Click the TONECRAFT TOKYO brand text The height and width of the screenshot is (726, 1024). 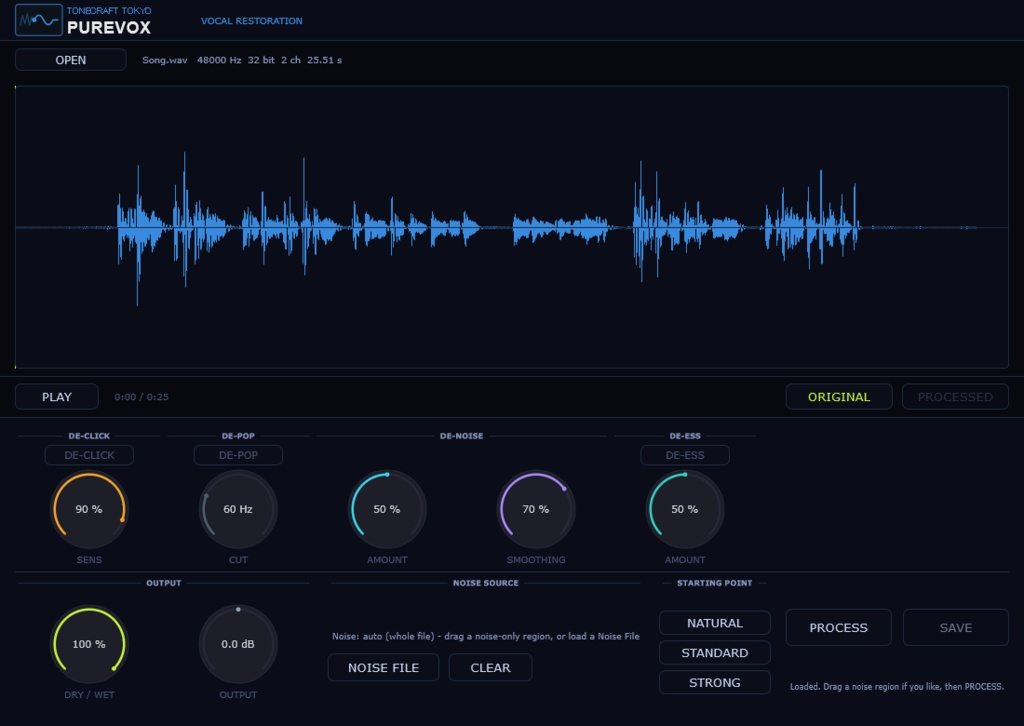pos(109,10)
